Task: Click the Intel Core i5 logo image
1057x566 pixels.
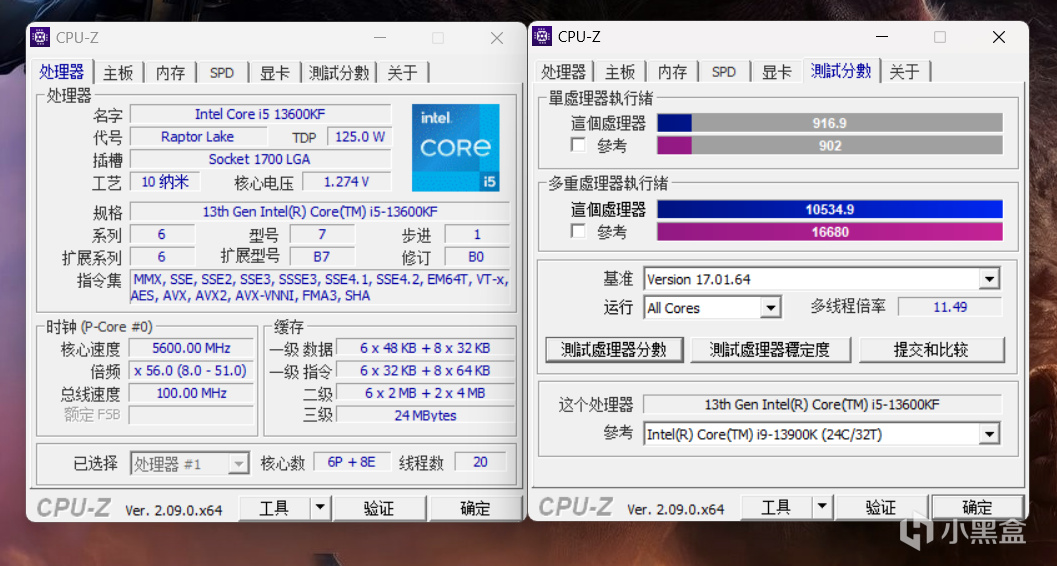Action: click(456, 148)
